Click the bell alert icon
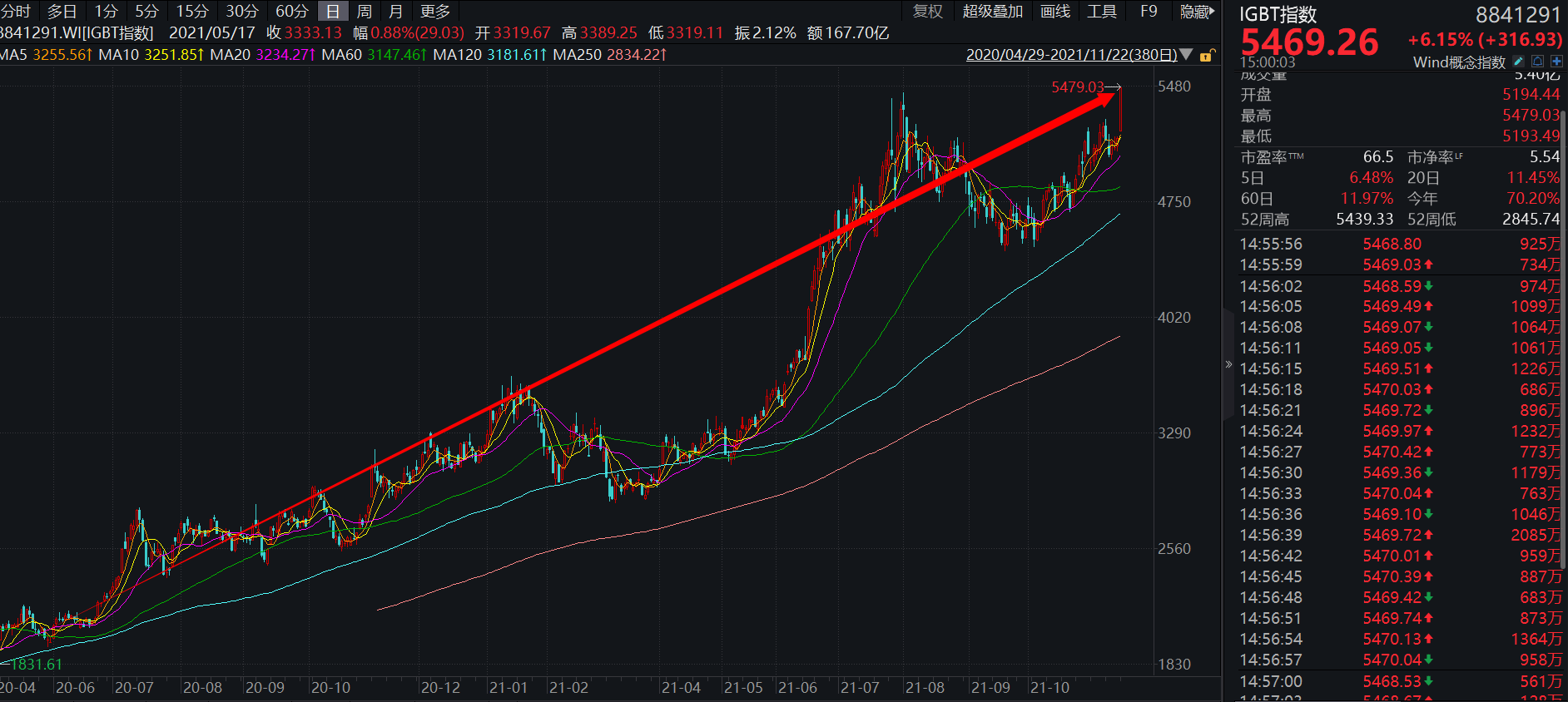Image resolution: width=1568 pixels, height=702 pixels. [1537, 62]
